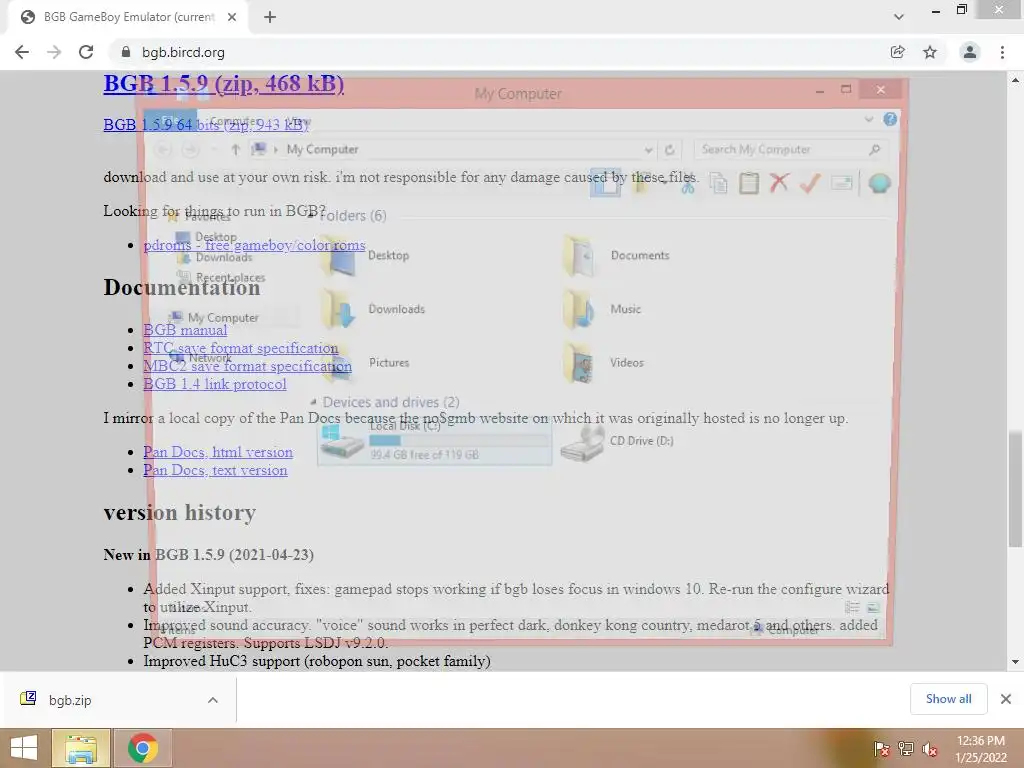1024x768 pixels.
Task: Open Documents folder in My Computer
Action: (x=616, y=255)
